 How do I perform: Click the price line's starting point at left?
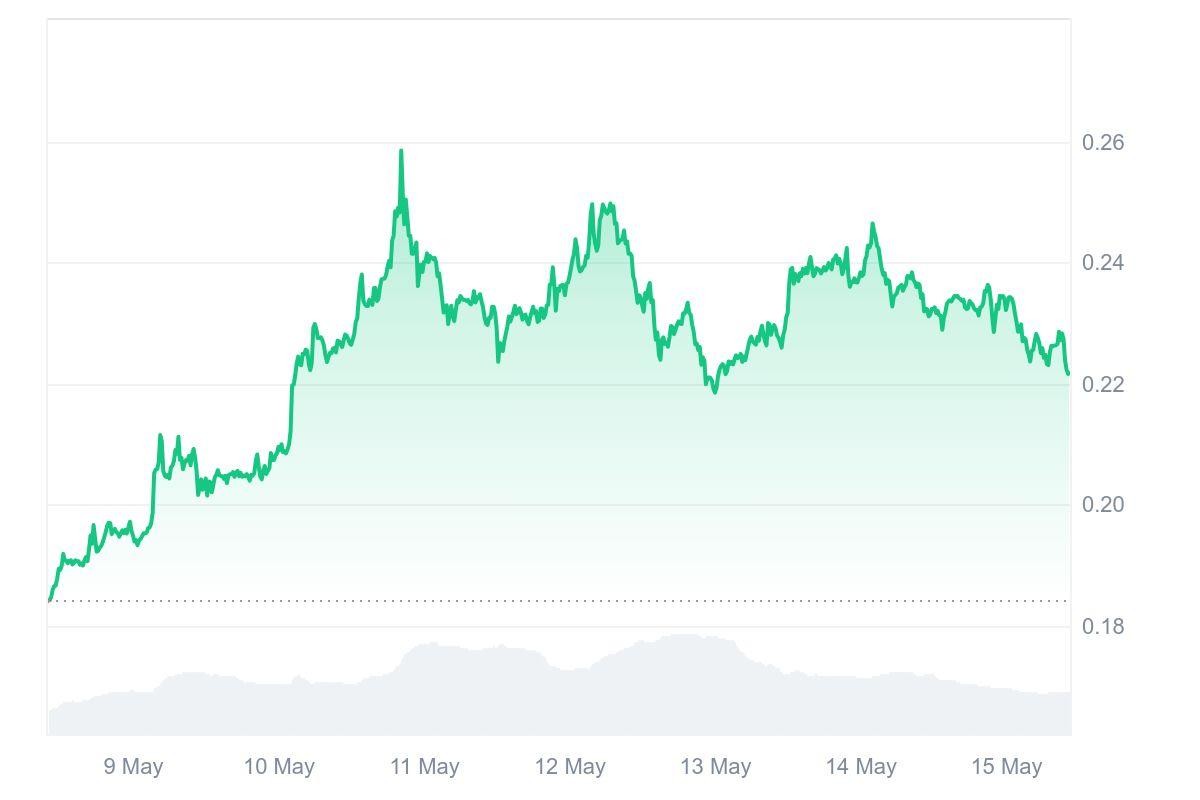pos(50,600)
